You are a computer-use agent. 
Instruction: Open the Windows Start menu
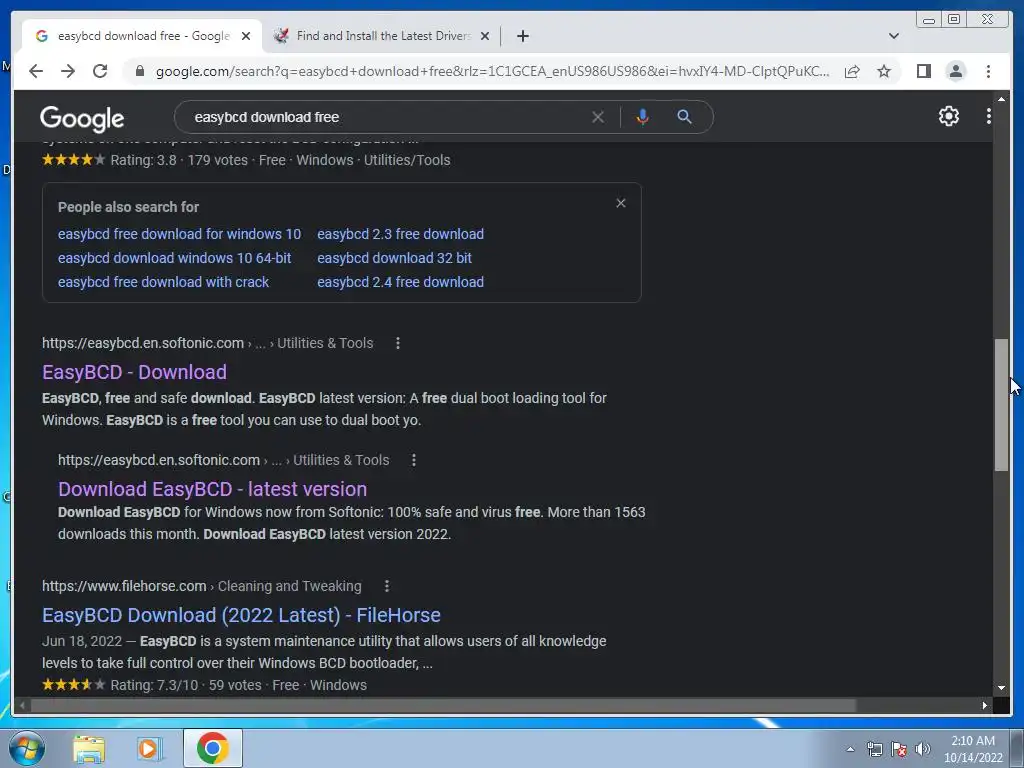click(x=26, y=748)
